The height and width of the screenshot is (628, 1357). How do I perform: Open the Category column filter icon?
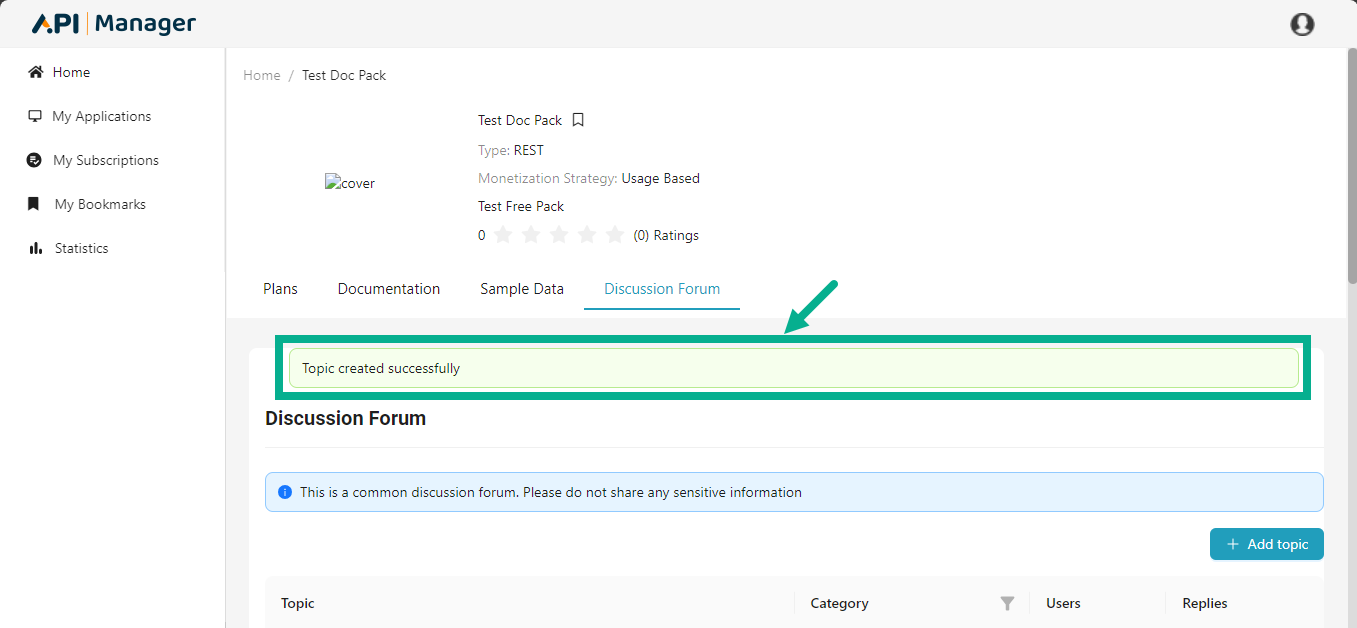click(1007, 603)
